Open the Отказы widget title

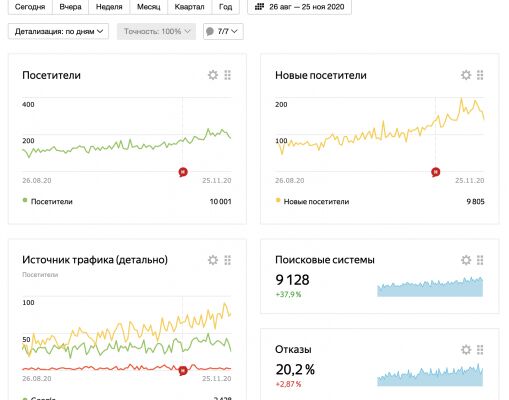click(x=293, y=349)
